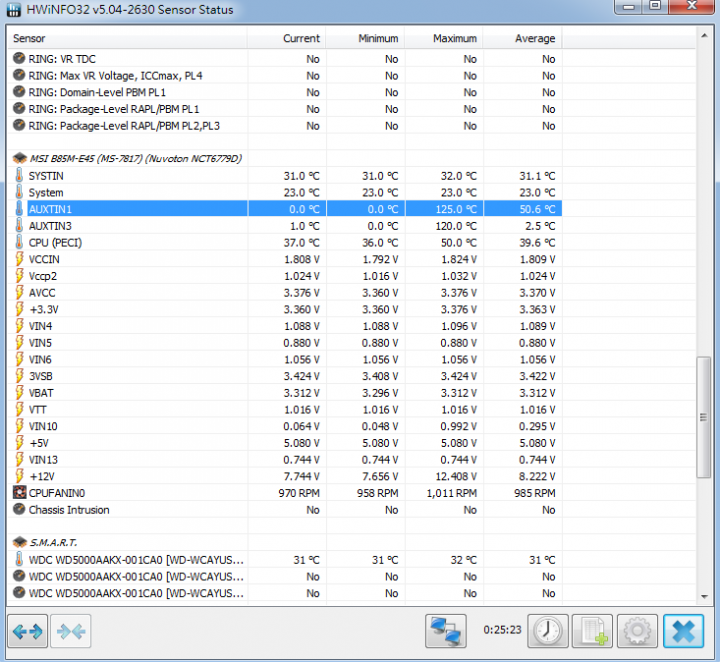Maximize the HWiNFO32 Sensor Status window
Image resolution: width=720 pixels, height=662 pixels.
[655, 6]
